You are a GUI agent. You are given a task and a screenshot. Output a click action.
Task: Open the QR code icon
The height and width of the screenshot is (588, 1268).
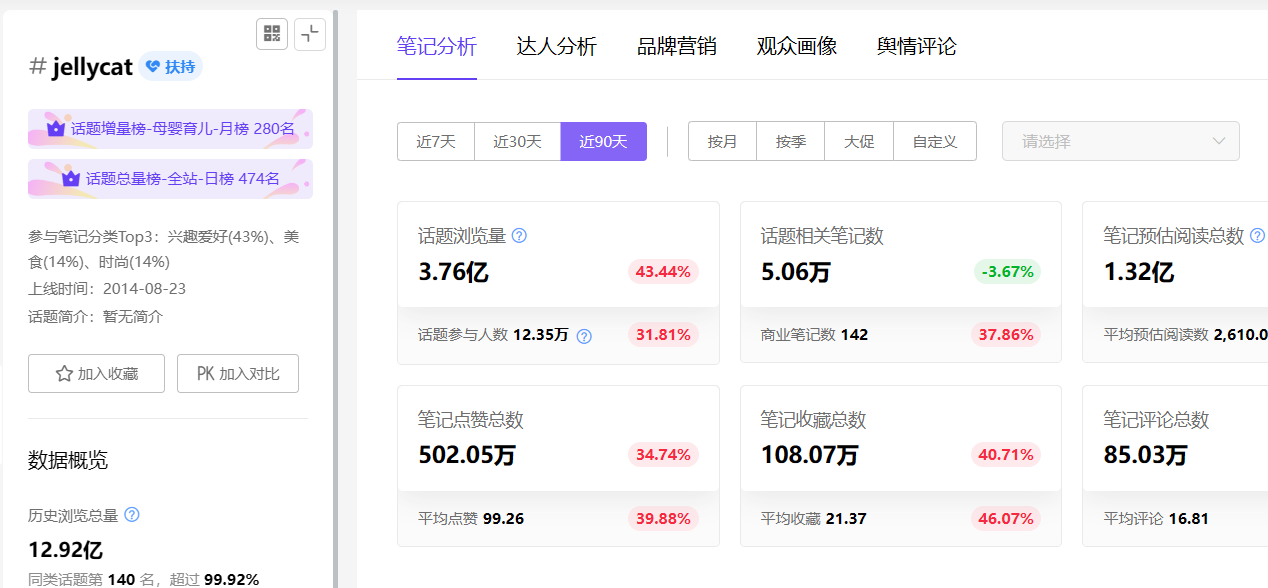click(x=272, y=34)
